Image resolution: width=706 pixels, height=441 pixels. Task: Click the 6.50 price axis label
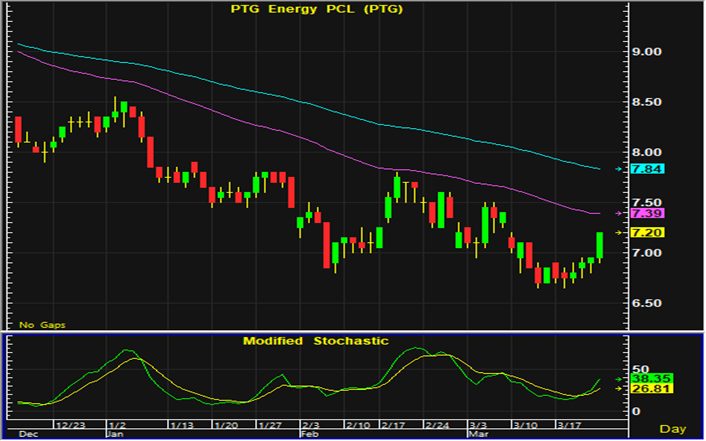pyautogui.click(x=646, y=303)
